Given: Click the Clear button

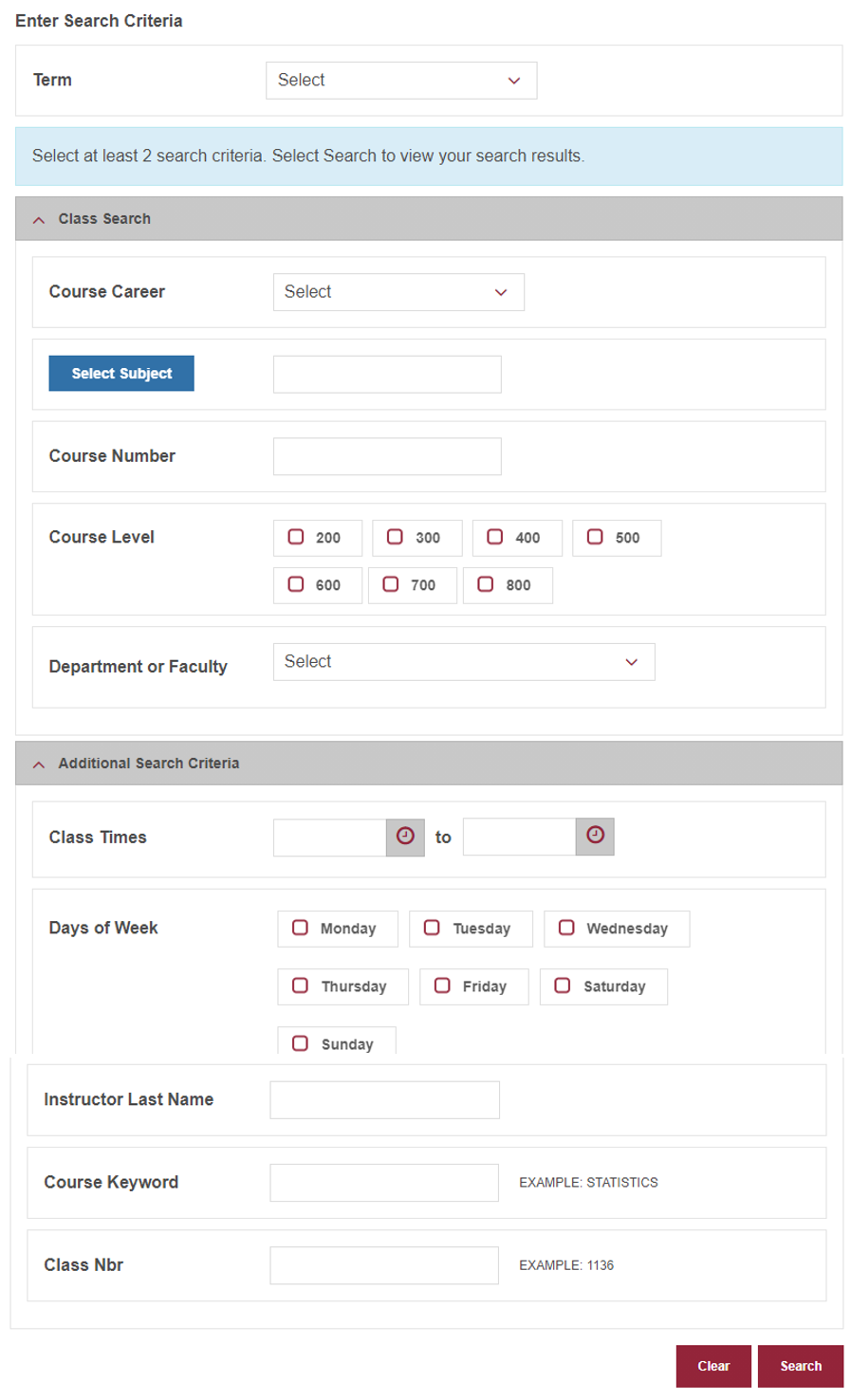Looking at the screenshot, I should coord(713,1366).
